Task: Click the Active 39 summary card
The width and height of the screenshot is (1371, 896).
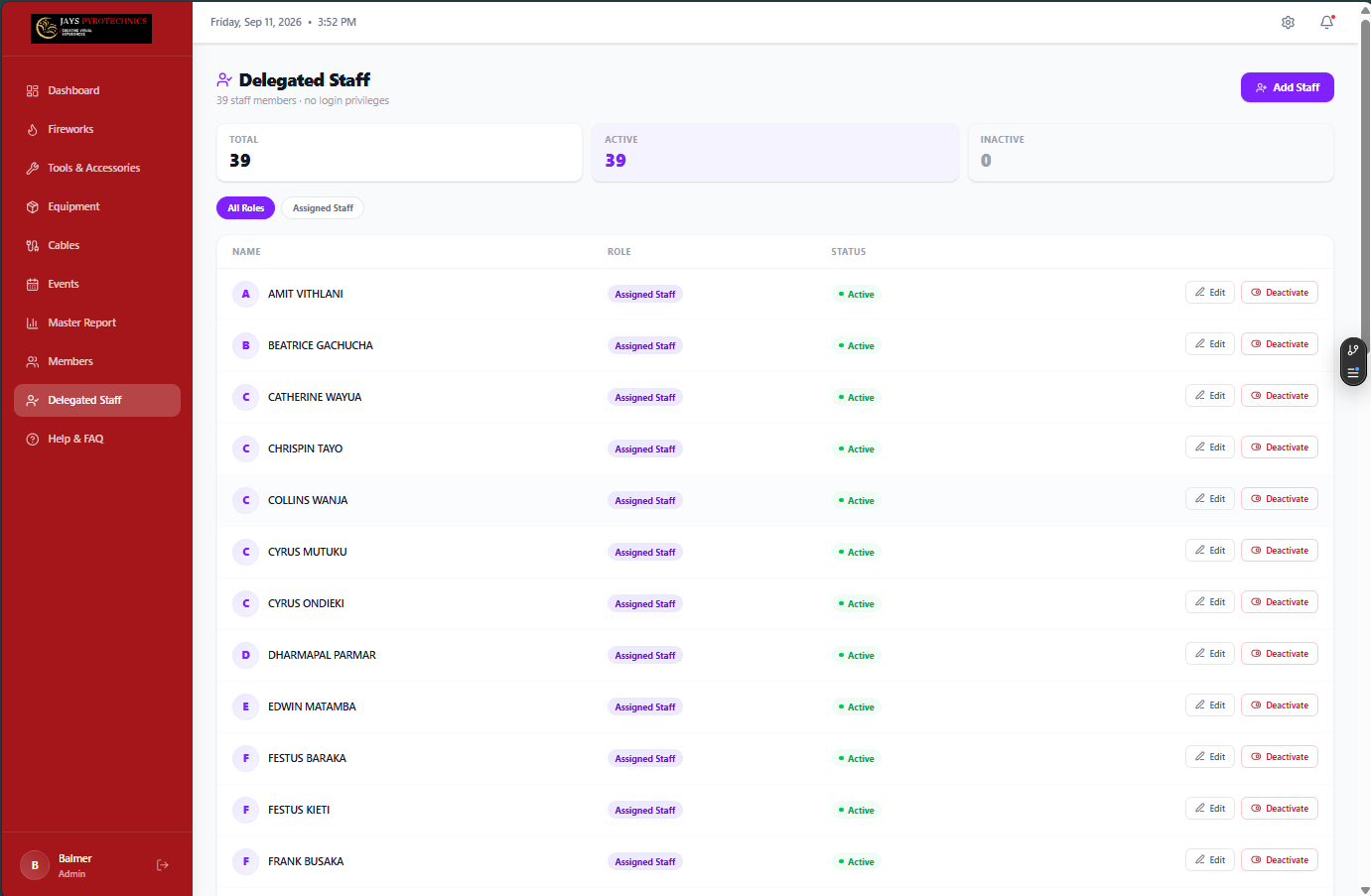Action: point(775,153)
